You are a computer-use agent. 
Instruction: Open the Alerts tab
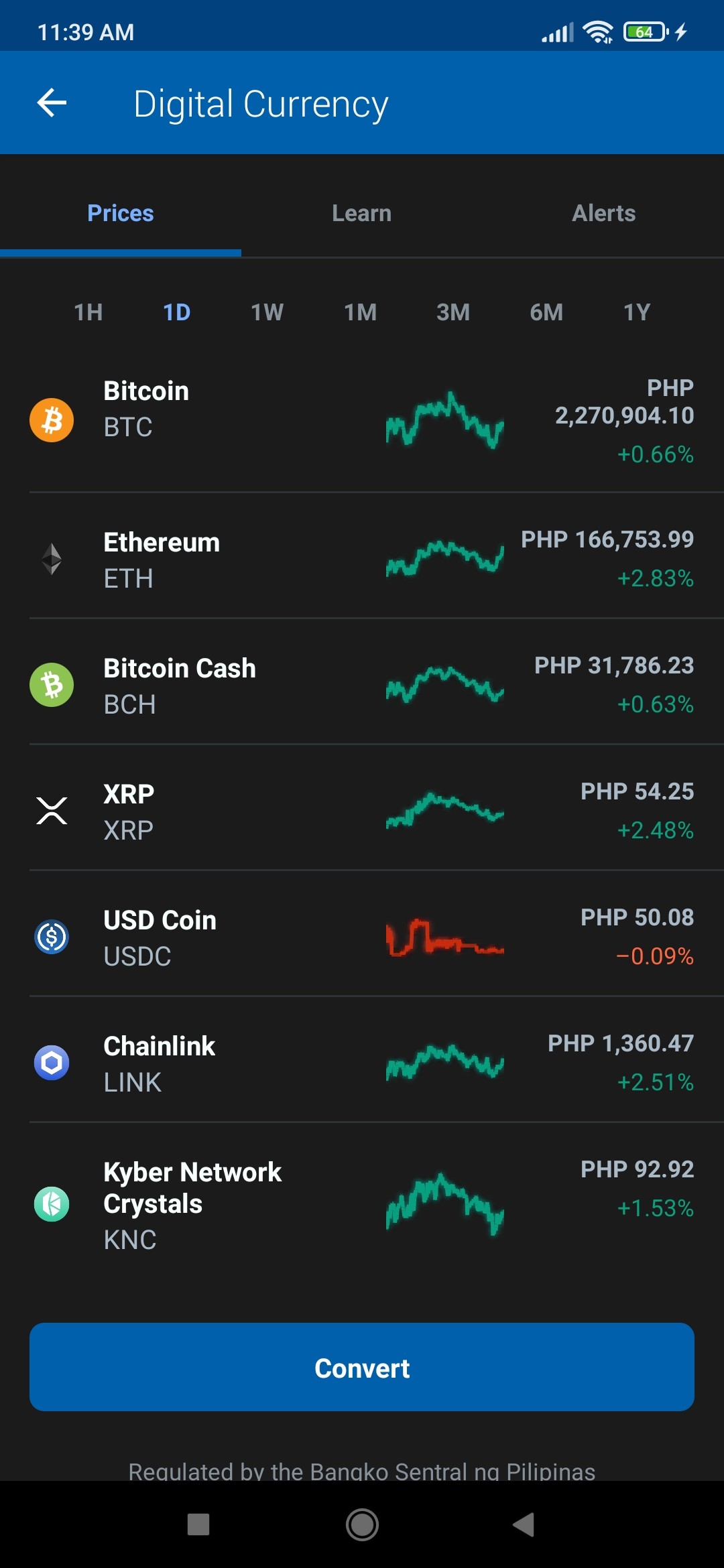(x=604, y=213)
